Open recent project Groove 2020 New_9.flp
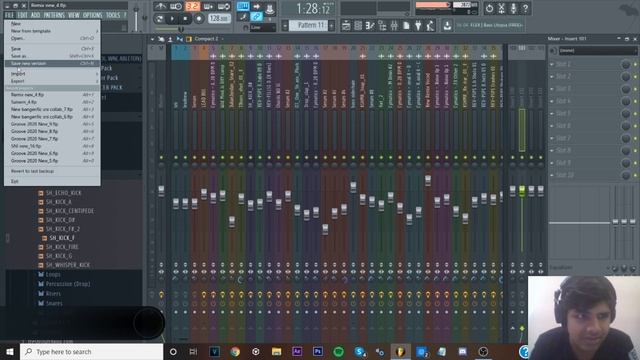 52,124
